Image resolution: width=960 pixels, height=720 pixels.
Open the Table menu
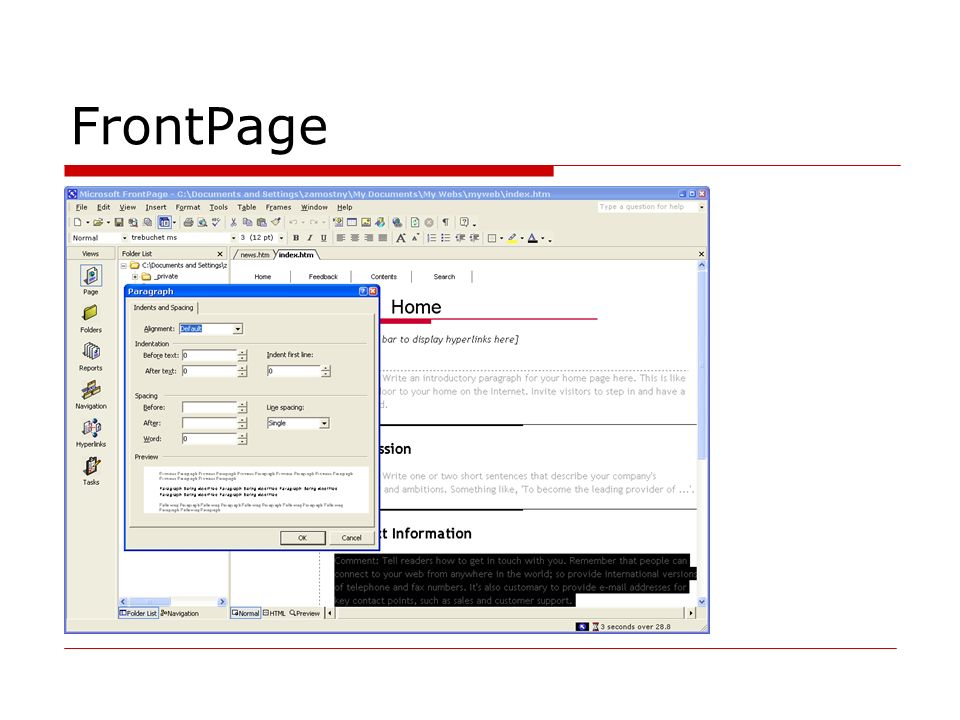coord(247,208)
